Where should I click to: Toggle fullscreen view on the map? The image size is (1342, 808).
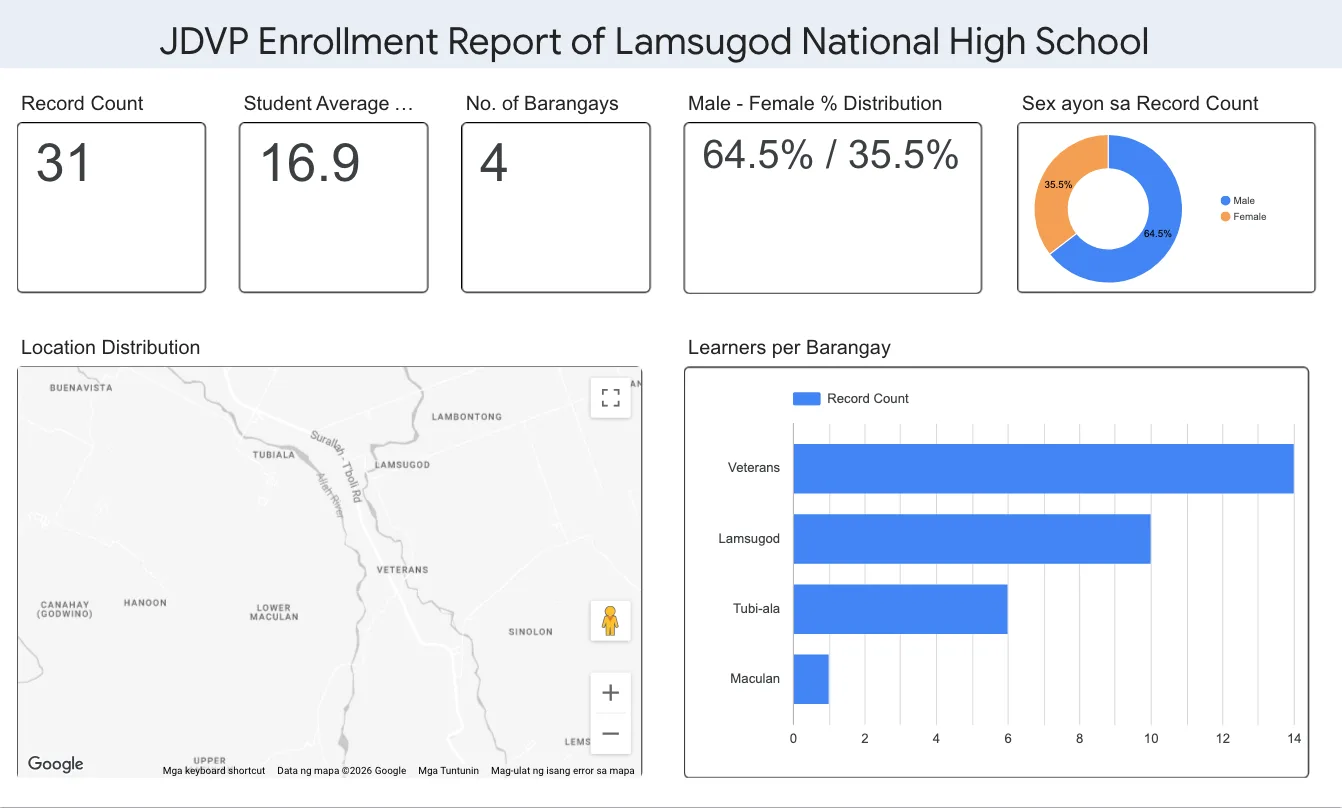pyautogui.click(x=610, y=397)
